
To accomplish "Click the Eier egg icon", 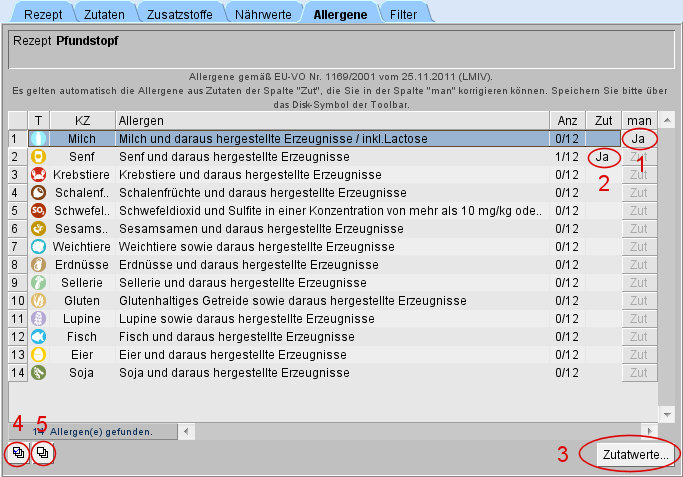I will tap(38, 355).
